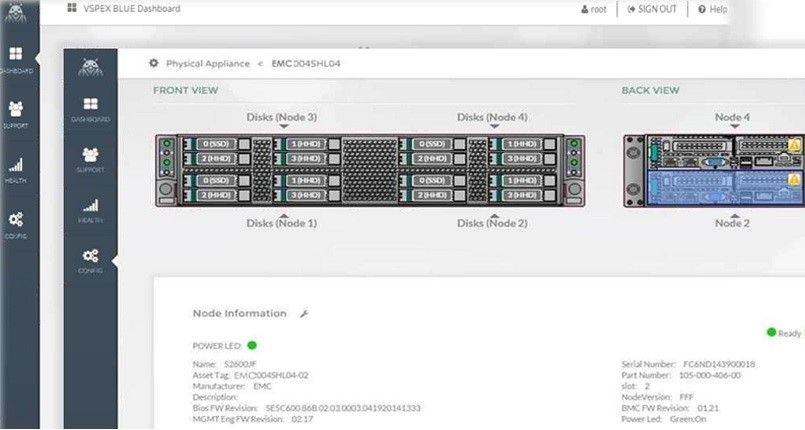Screen dimensions: 805x430
Task: Click the wrench icon next to Node Information
Action: pos(304,314)
